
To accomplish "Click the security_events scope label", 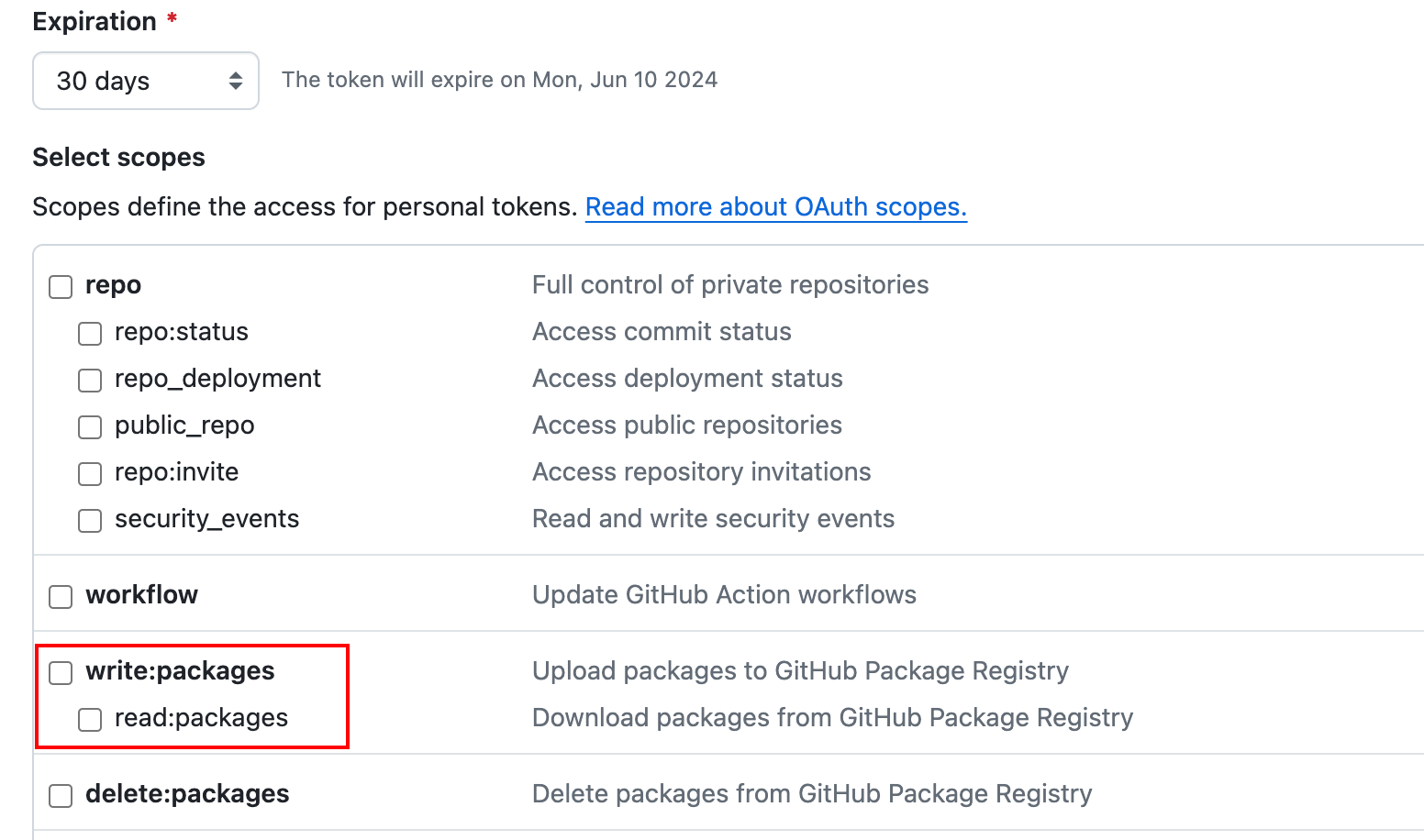I will pos(206,518).
